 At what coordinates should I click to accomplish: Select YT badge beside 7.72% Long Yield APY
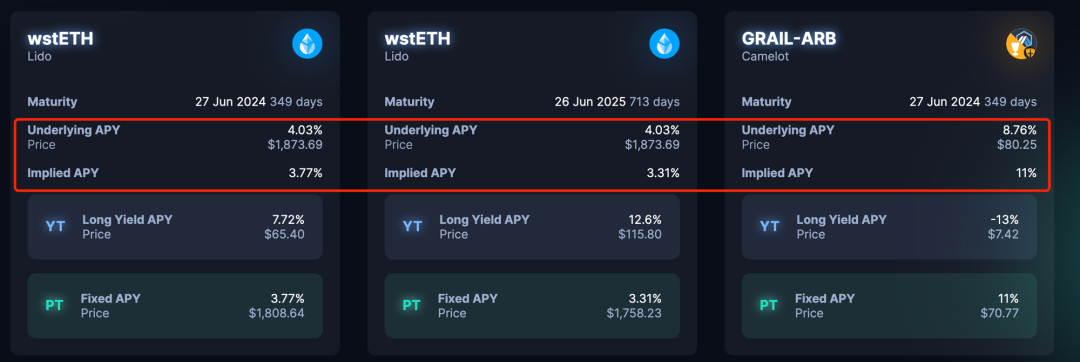[55, 226]
